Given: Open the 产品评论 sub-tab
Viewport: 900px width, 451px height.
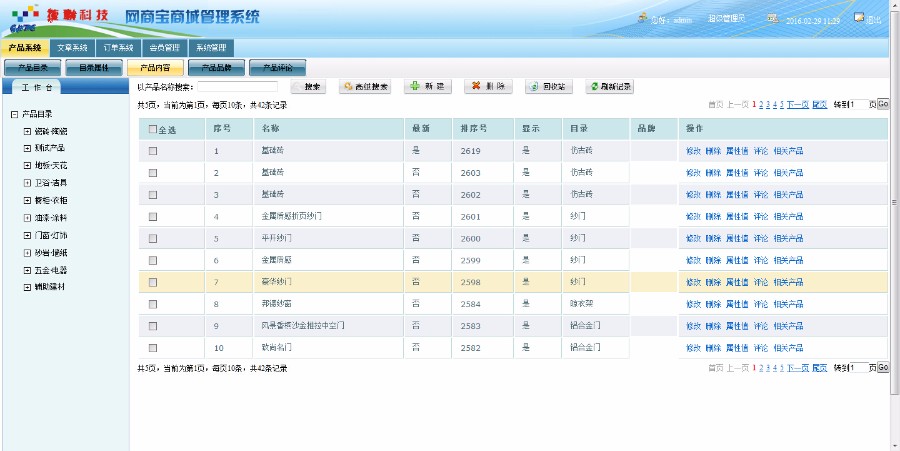Looking at the screenshot, I should click(278, 68).
